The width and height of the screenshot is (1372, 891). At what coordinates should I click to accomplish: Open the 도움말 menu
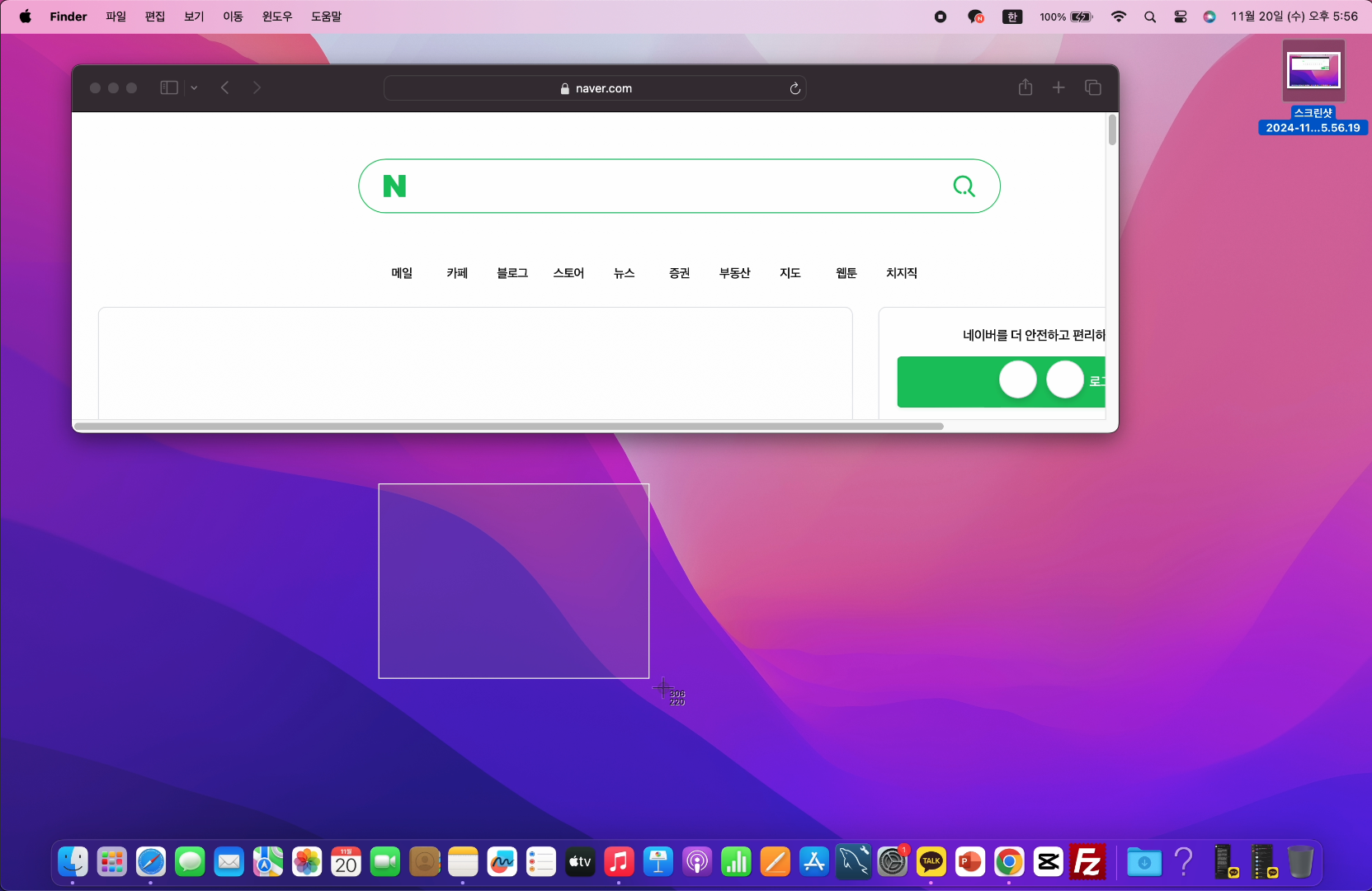point(326,16)
